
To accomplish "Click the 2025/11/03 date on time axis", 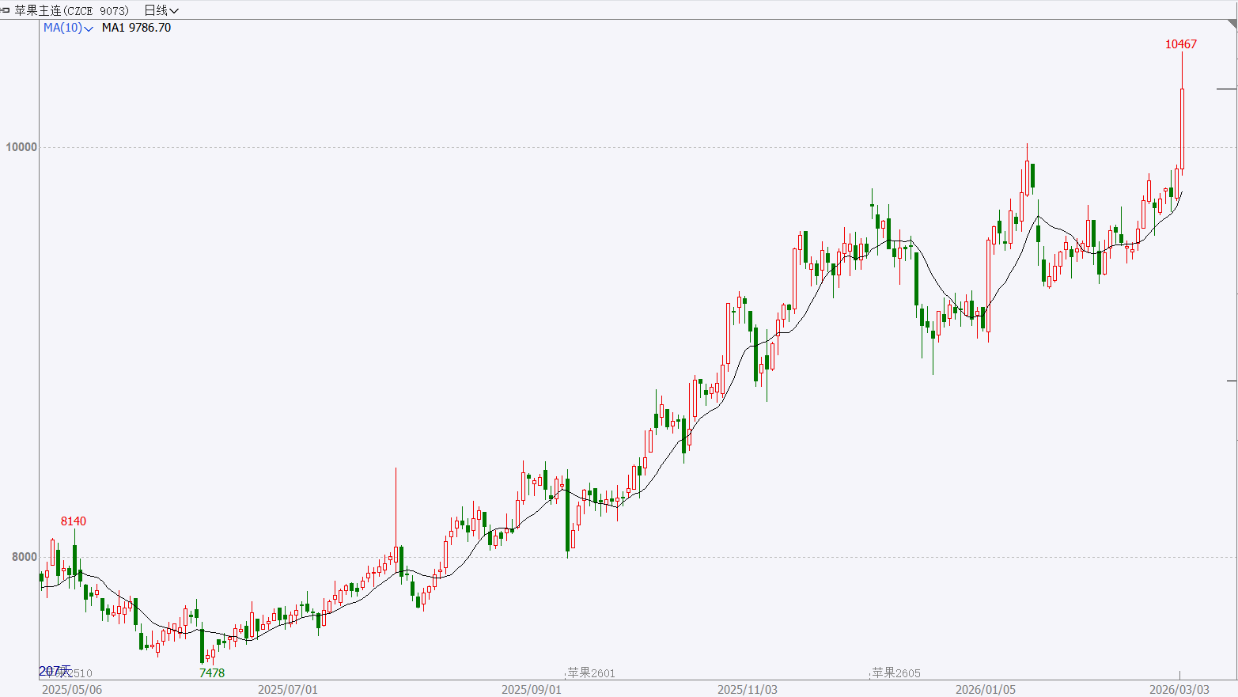I will (x=748, y=689).
